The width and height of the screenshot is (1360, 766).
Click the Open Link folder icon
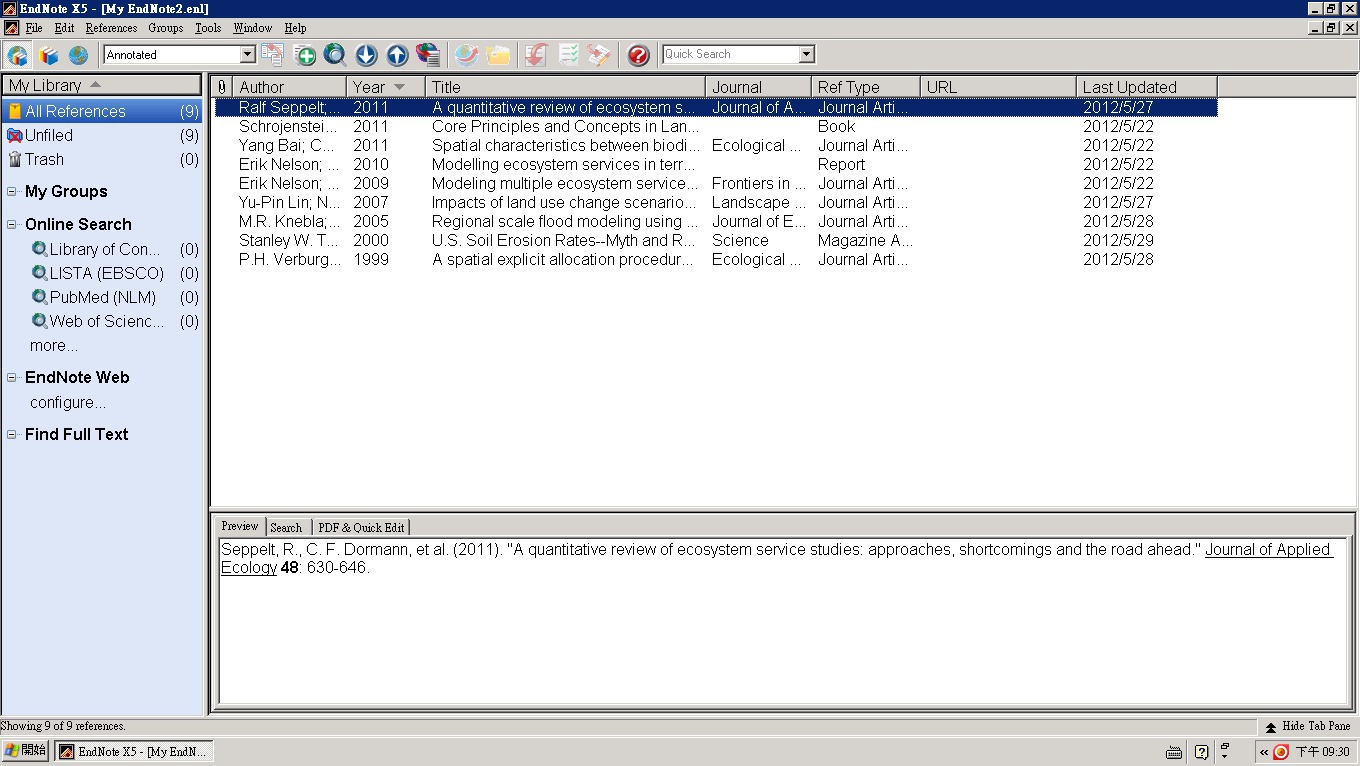[498, 55]
